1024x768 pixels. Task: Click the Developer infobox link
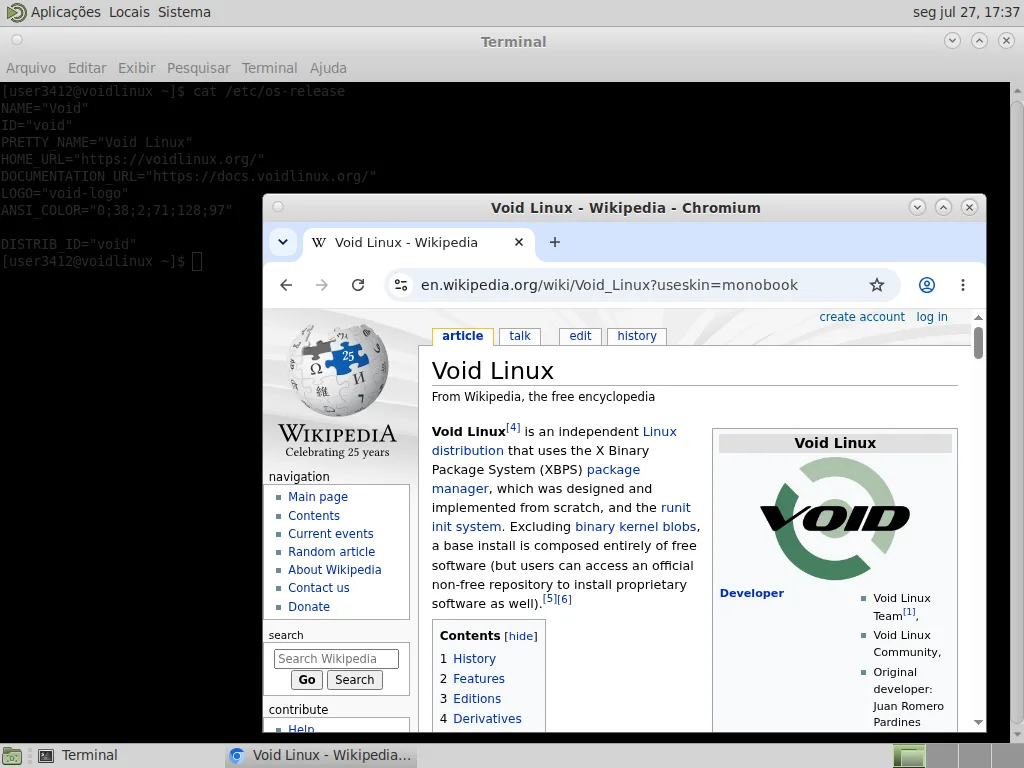coord(752,593)
